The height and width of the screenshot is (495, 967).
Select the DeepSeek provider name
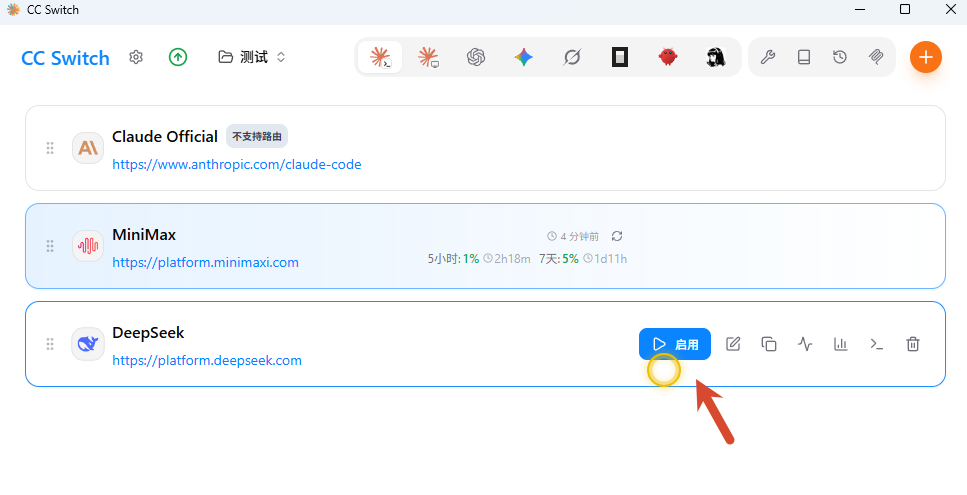pyautogui.click(x=148, y=333)
